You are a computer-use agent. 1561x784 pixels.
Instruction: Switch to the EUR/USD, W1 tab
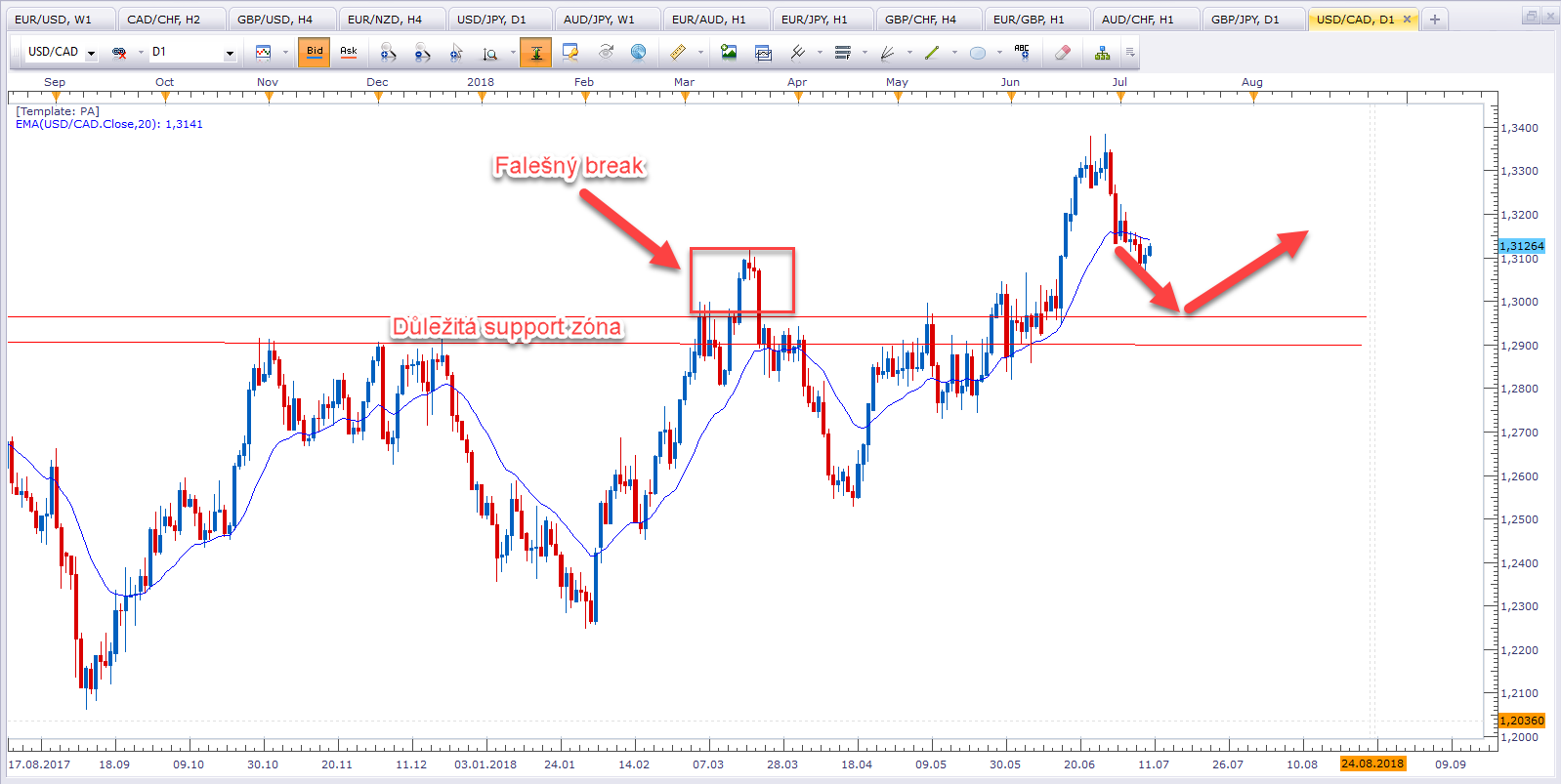(x=54, y=20)
